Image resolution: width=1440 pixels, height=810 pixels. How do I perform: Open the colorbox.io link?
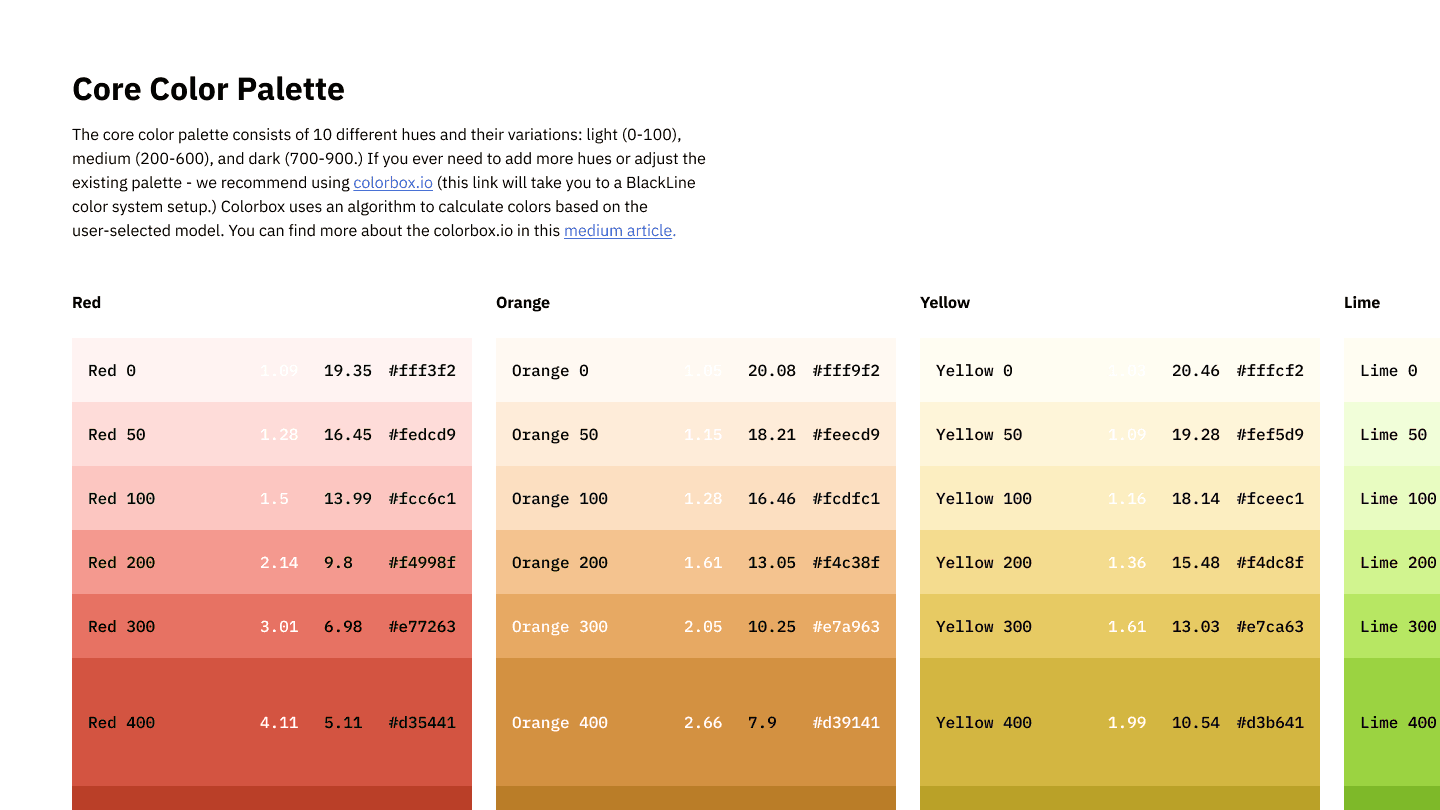click(x=393, y=183)
